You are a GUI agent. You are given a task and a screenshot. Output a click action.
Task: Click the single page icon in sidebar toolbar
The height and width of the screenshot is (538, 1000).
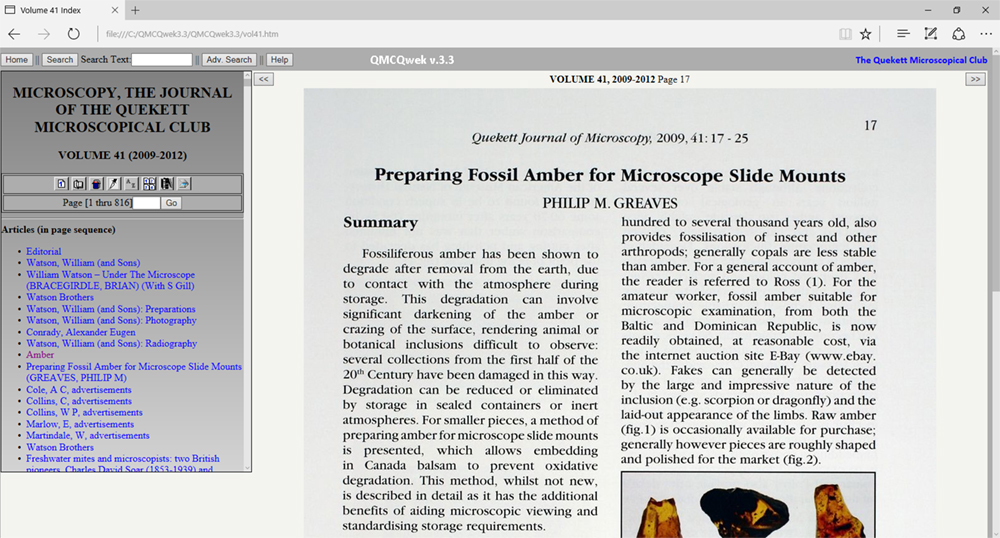61,184
